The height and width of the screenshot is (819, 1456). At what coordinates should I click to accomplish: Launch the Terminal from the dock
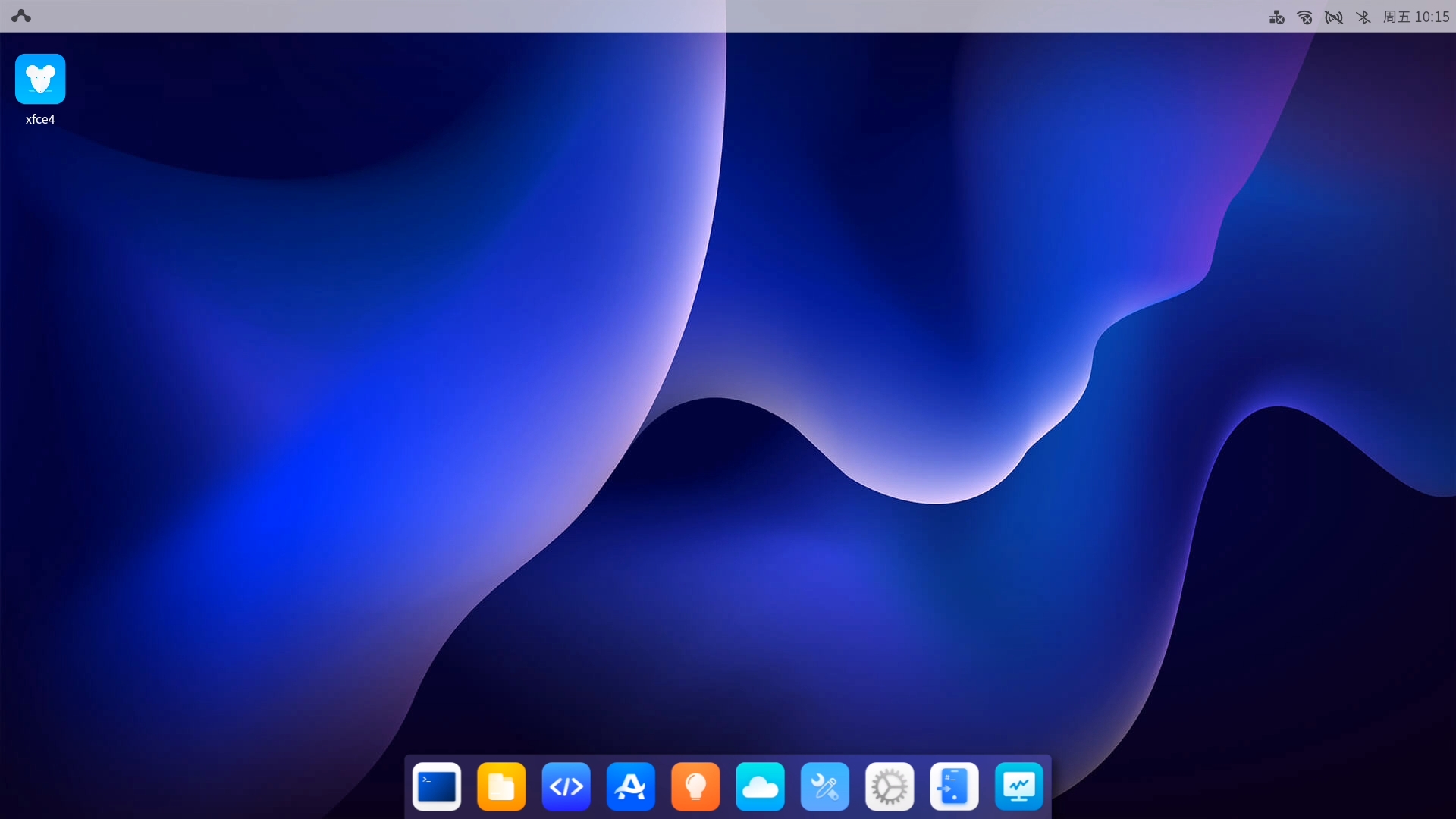(x=437, y=786)
